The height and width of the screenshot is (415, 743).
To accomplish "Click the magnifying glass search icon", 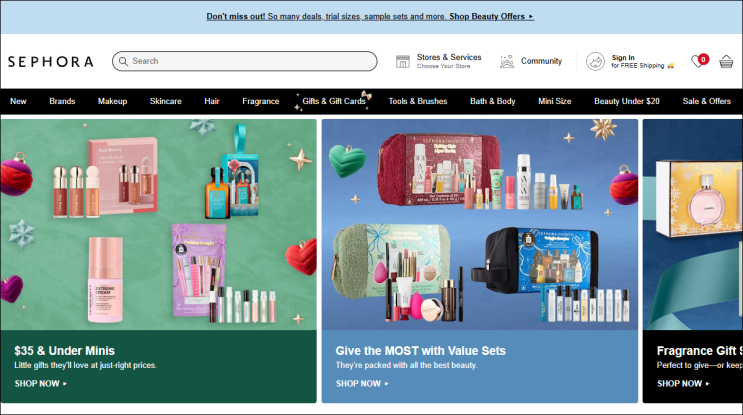I will [x=123, y=61].
